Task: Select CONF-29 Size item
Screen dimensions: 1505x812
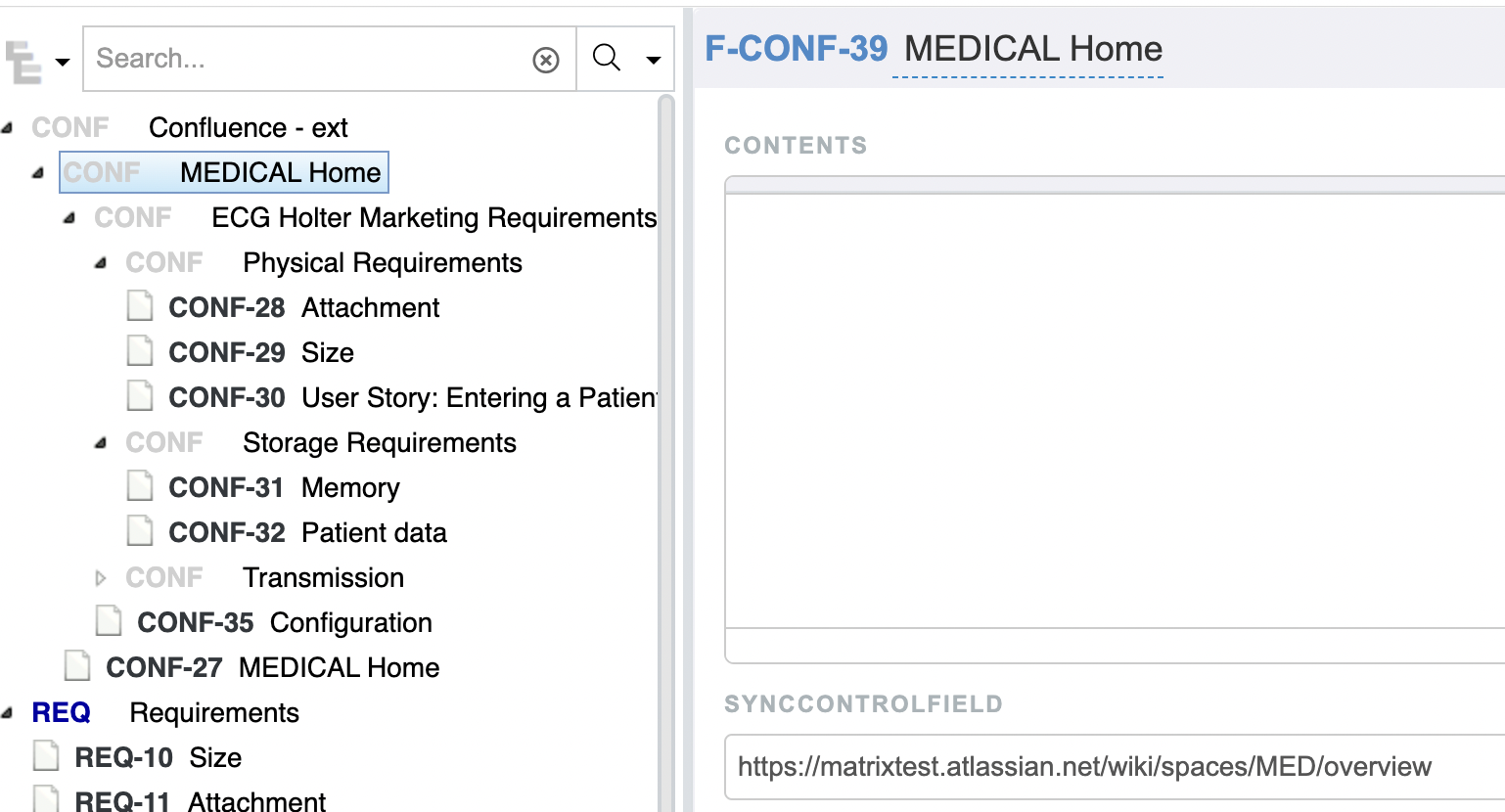Action: (x=261, y=352)
